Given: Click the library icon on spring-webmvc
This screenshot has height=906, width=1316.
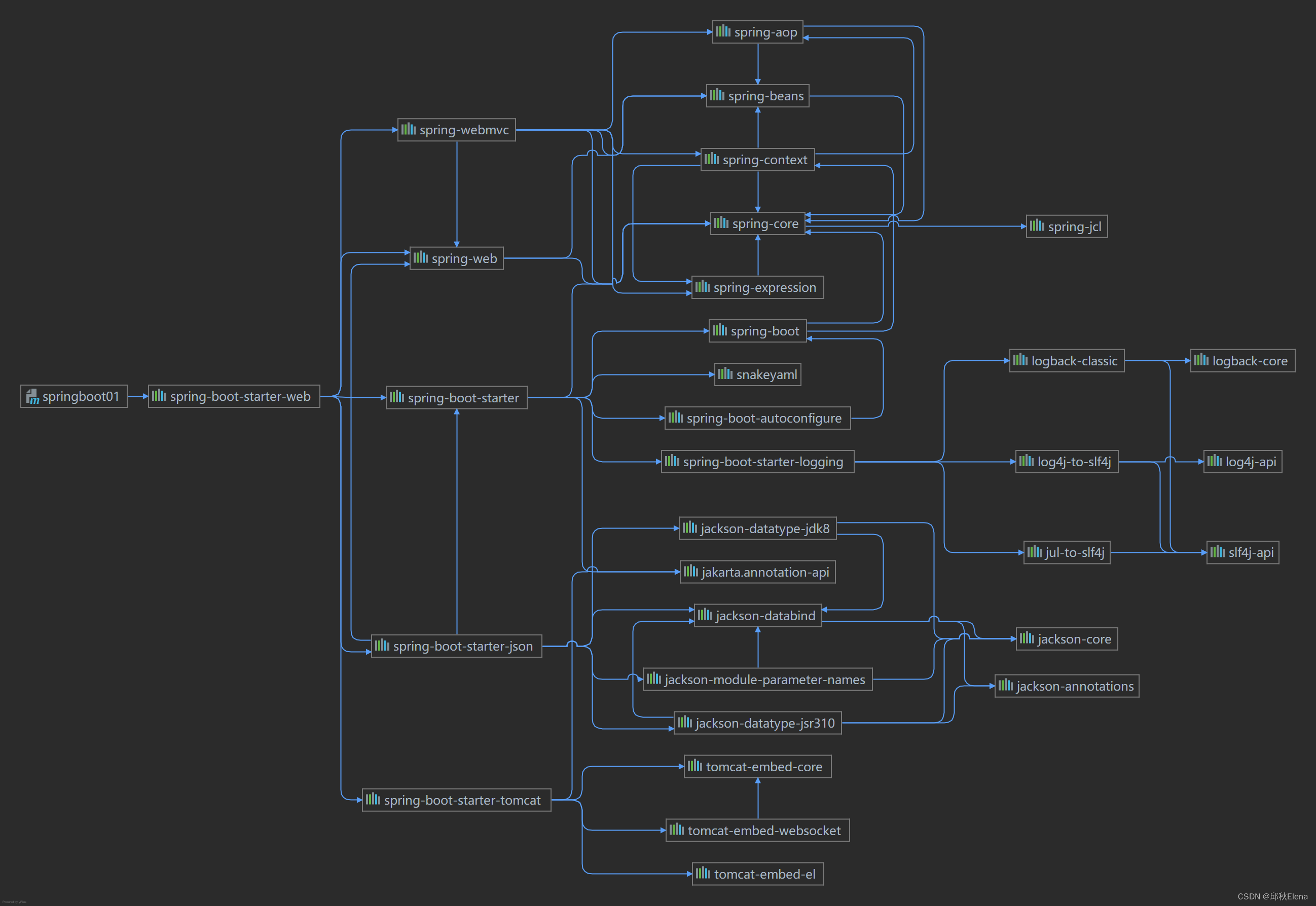Looking at the screenshot, I should (409, 129).
